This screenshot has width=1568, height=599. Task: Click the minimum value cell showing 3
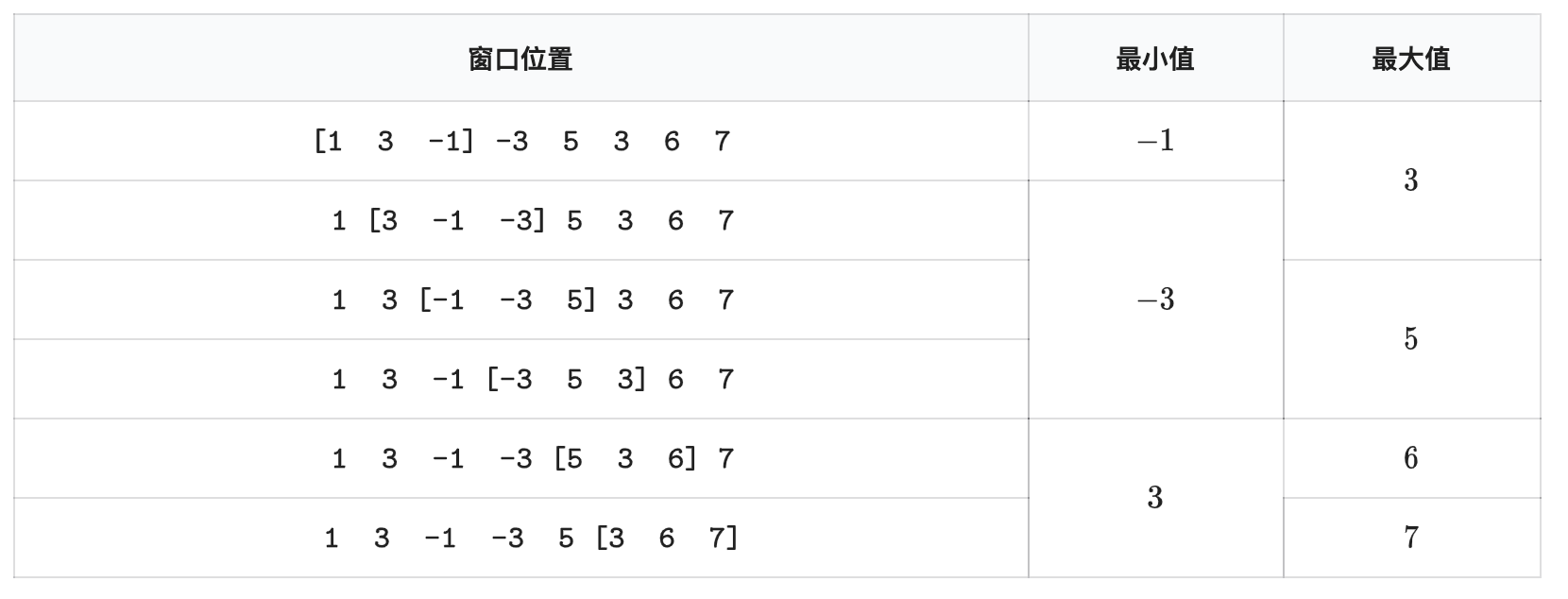[x=1154, y=498]
